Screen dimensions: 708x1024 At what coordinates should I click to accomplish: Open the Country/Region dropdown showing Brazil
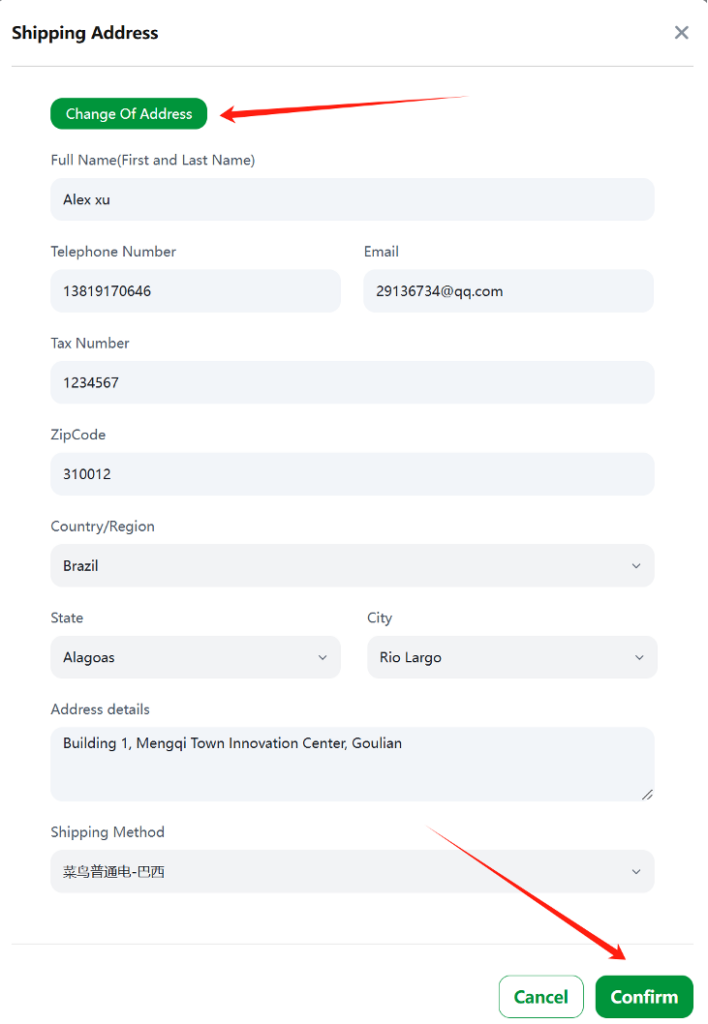tap(352, 566)
